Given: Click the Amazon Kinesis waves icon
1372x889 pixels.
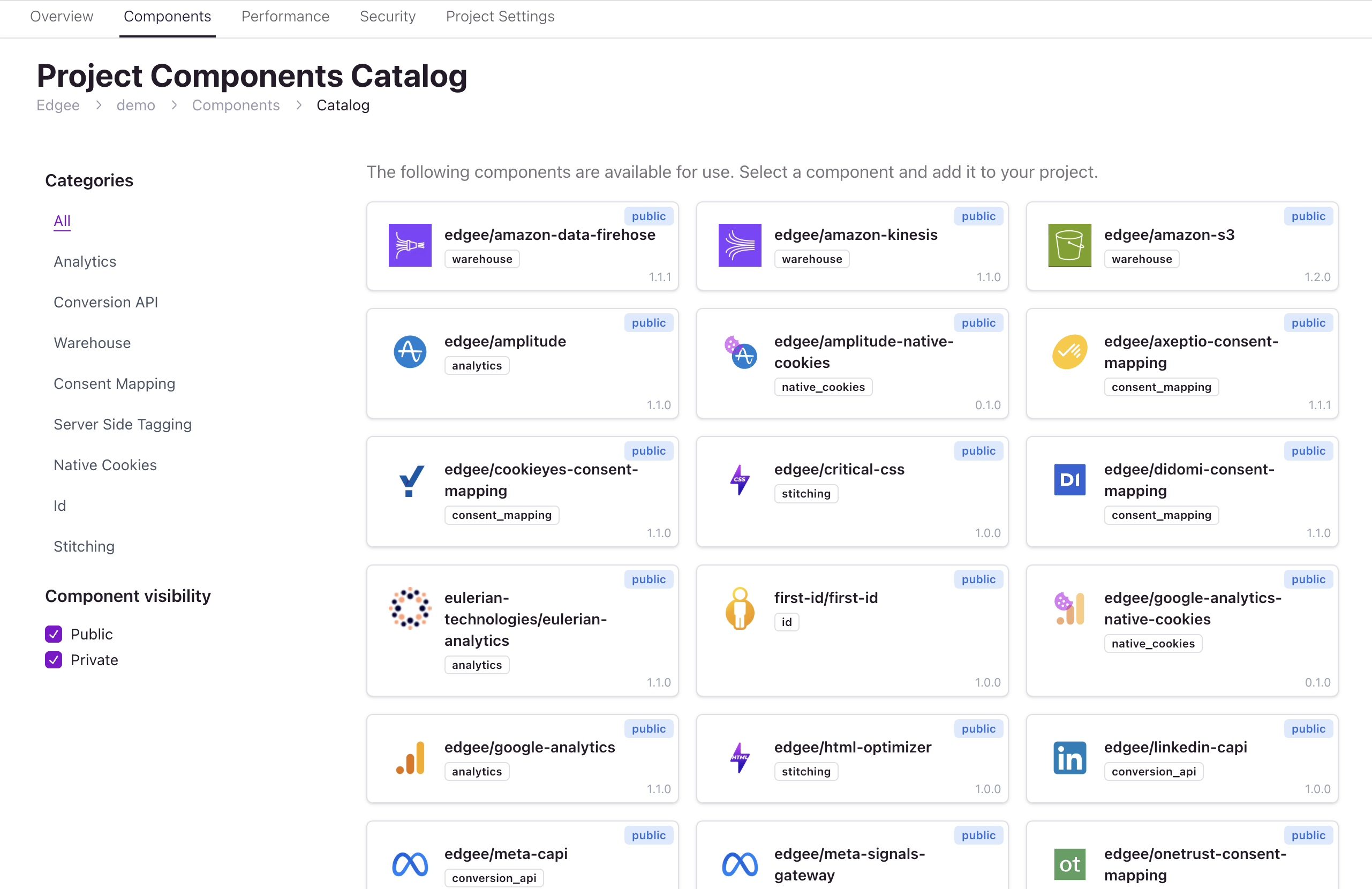Looking at the screenshot, I should click(x=740, y=245).
